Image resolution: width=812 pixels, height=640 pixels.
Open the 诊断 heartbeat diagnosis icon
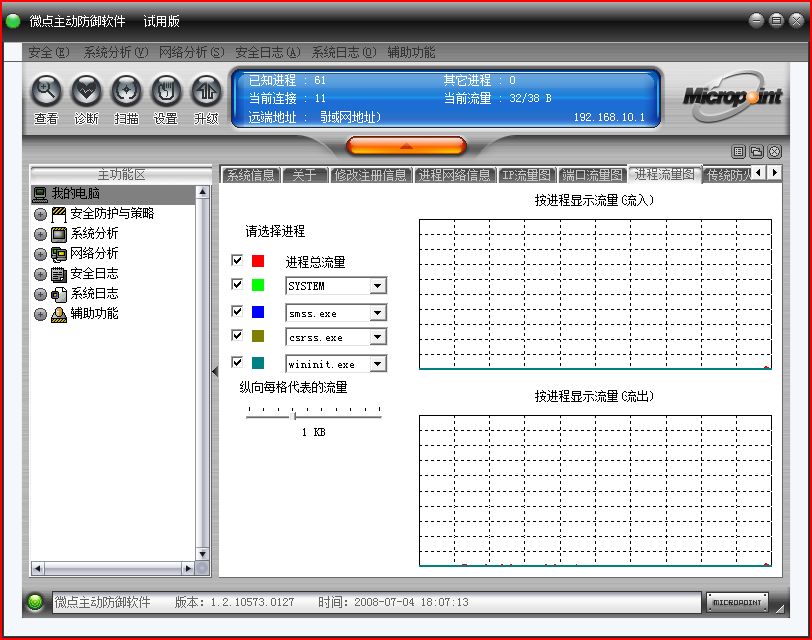(x=86, y=91)
